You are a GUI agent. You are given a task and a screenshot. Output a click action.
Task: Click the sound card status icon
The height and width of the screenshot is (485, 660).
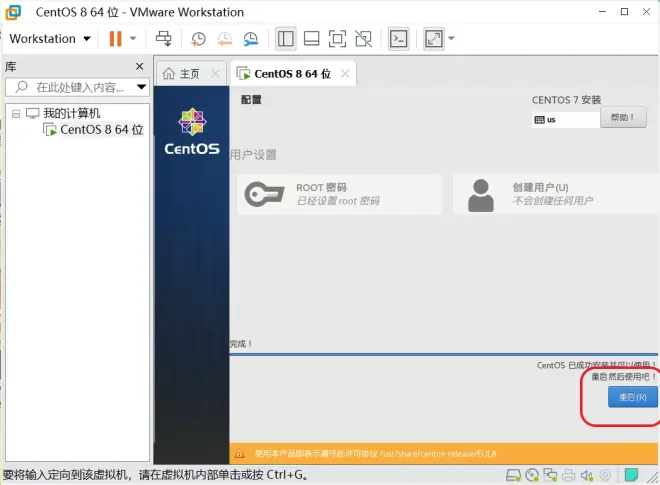[x=587, y=475]
